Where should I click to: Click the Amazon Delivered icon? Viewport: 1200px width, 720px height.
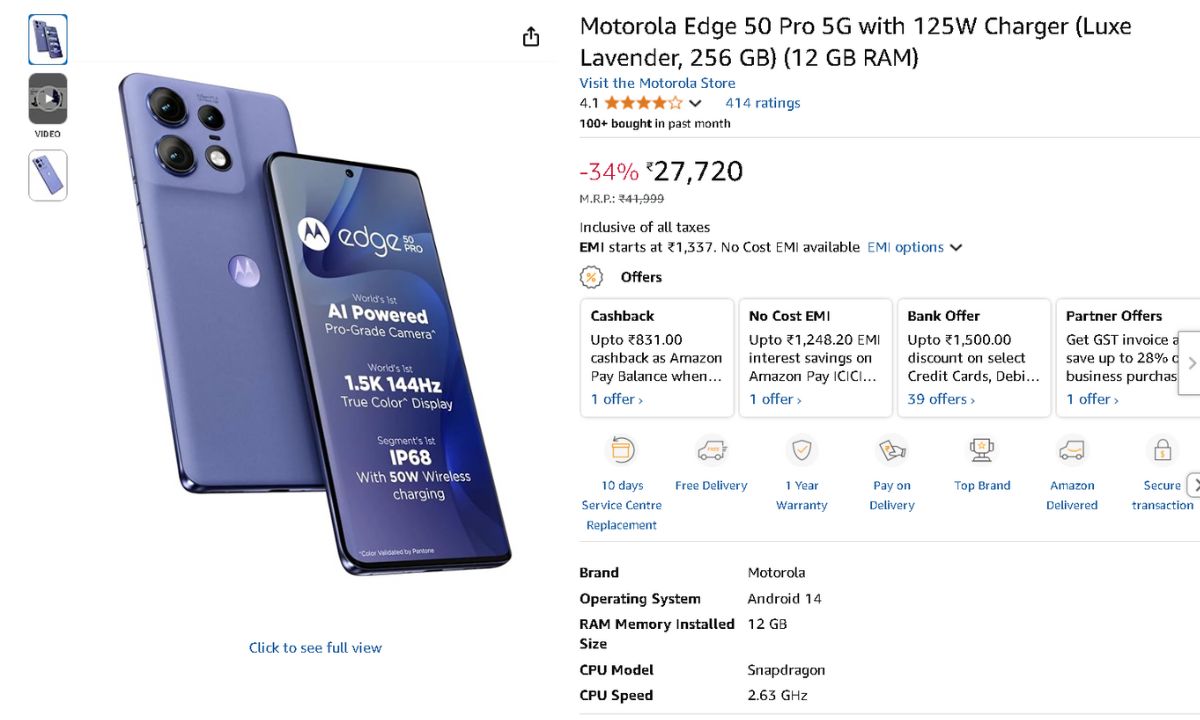click(1072, 451)
